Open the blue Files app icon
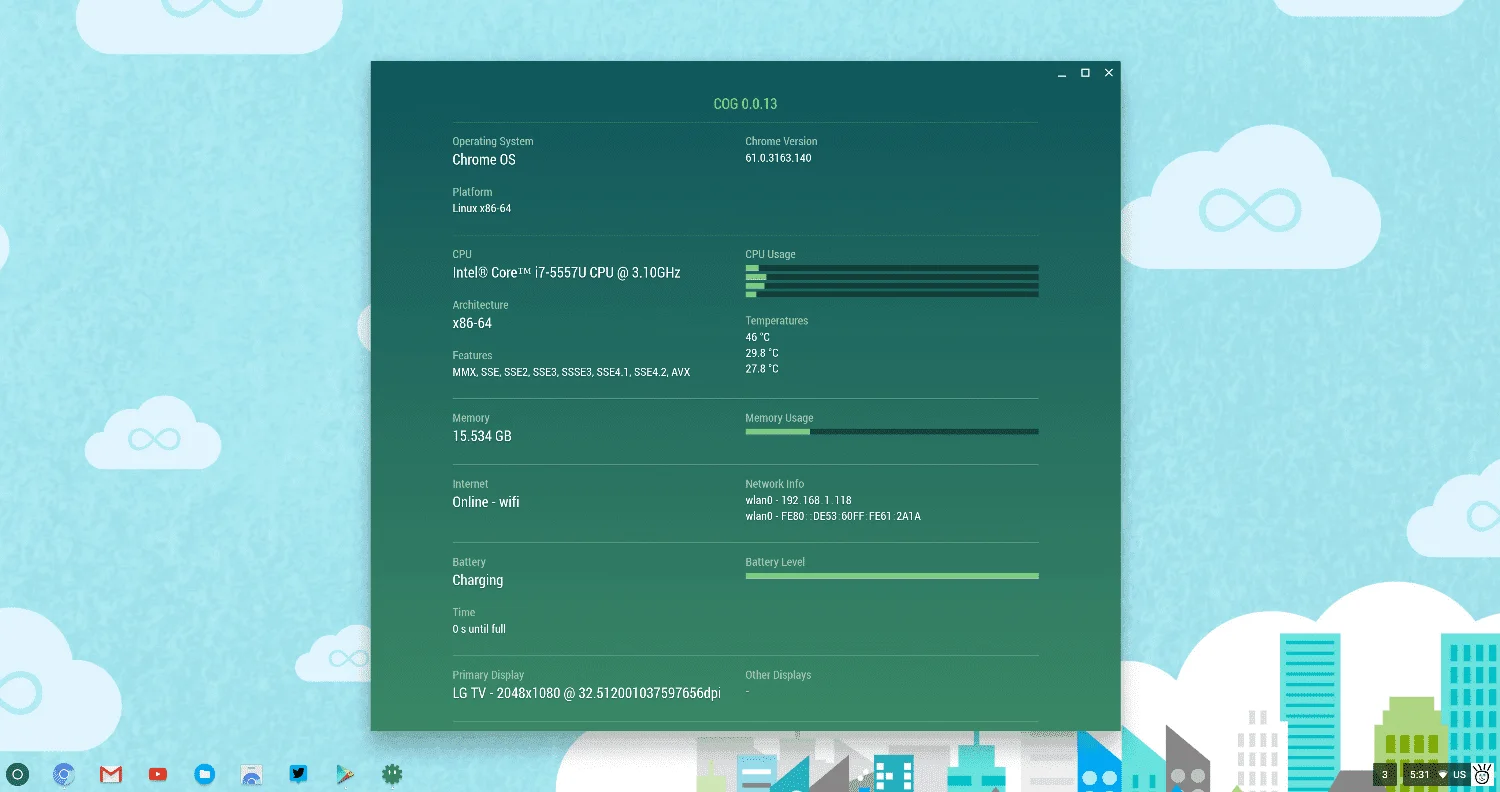1500x792 pixels. (205, 774)
